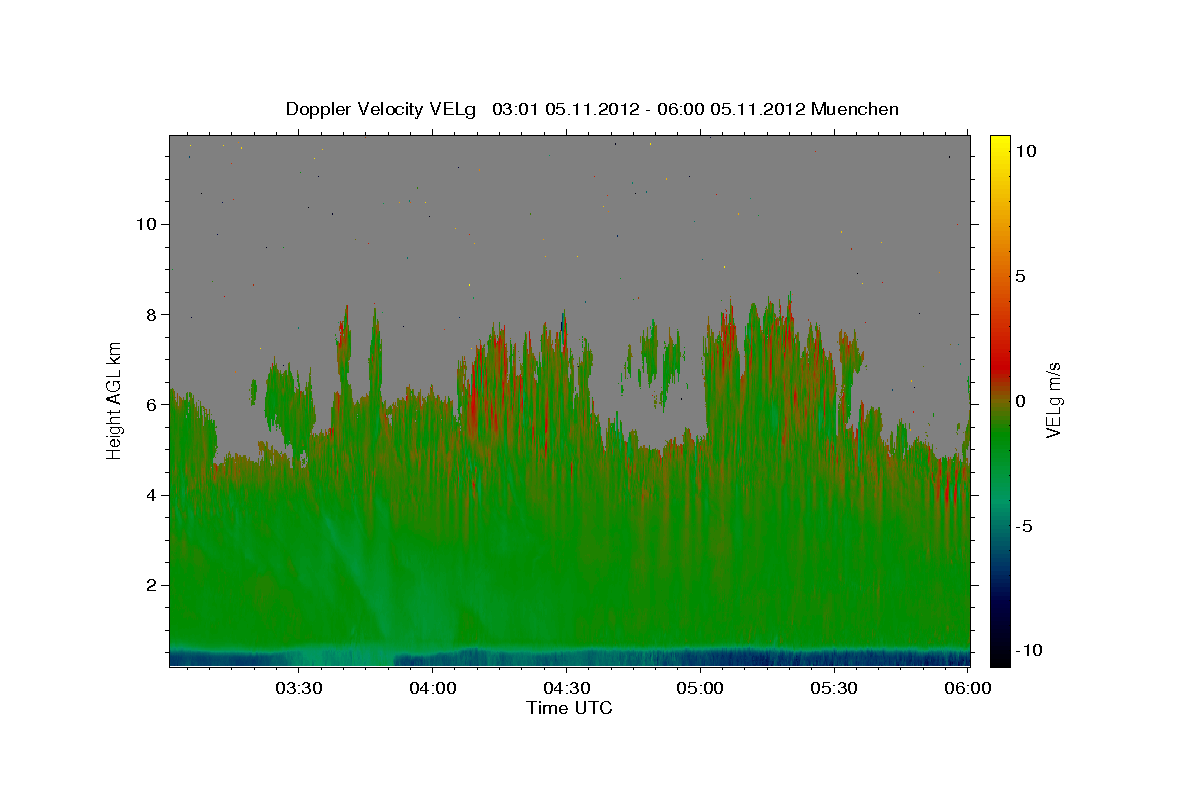Viewport: 1200px width, 800px height.
Task: Click the 04:00 time tick label
Action: pos(432,689)
